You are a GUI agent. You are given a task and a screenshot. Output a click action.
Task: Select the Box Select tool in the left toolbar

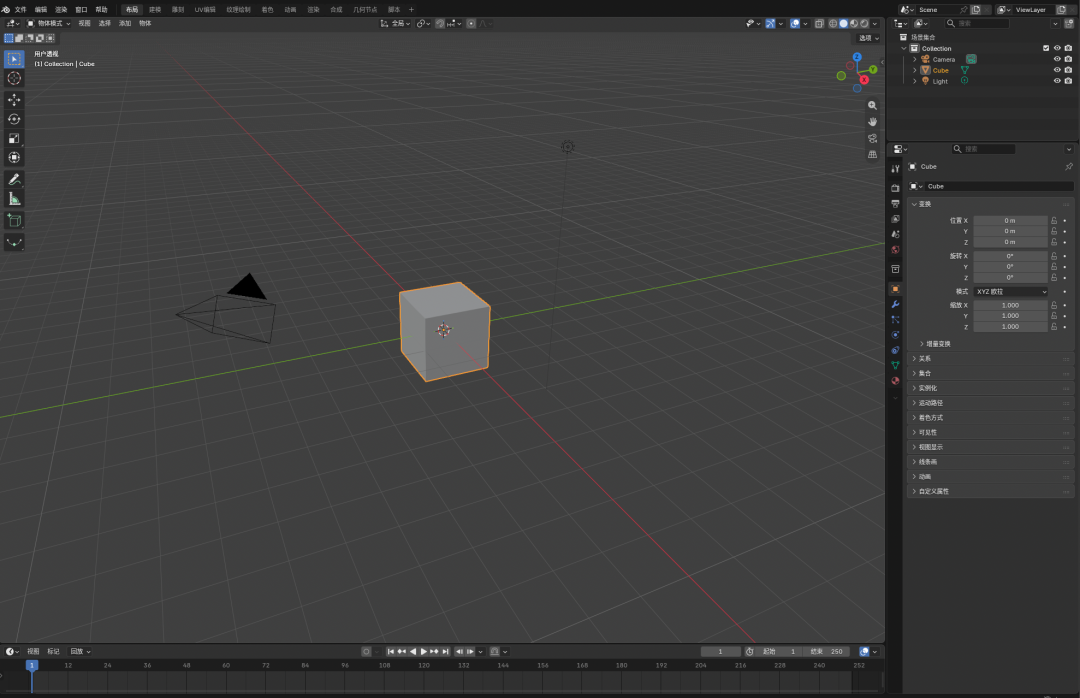14,59
